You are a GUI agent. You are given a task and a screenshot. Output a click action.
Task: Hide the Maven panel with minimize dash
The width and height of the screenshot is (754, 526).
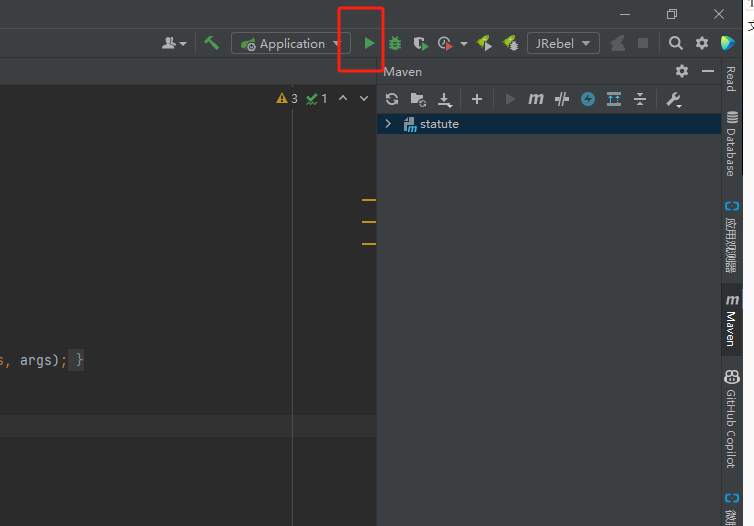click(708, 71)
